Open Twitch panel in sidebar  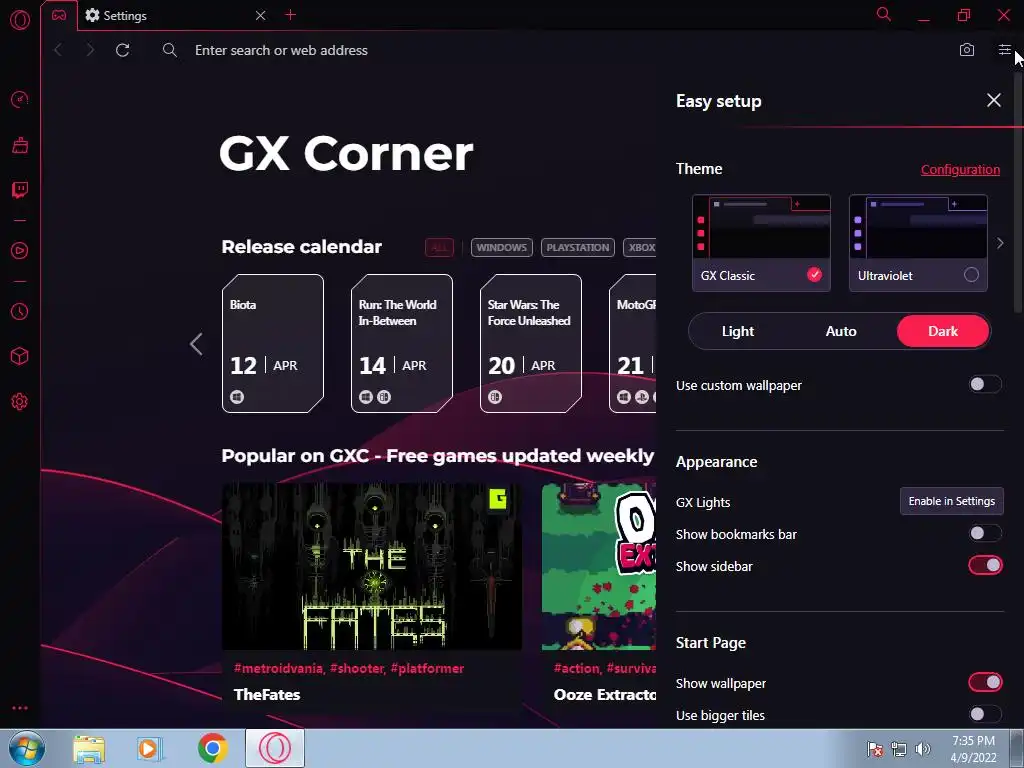pos(20,190)
